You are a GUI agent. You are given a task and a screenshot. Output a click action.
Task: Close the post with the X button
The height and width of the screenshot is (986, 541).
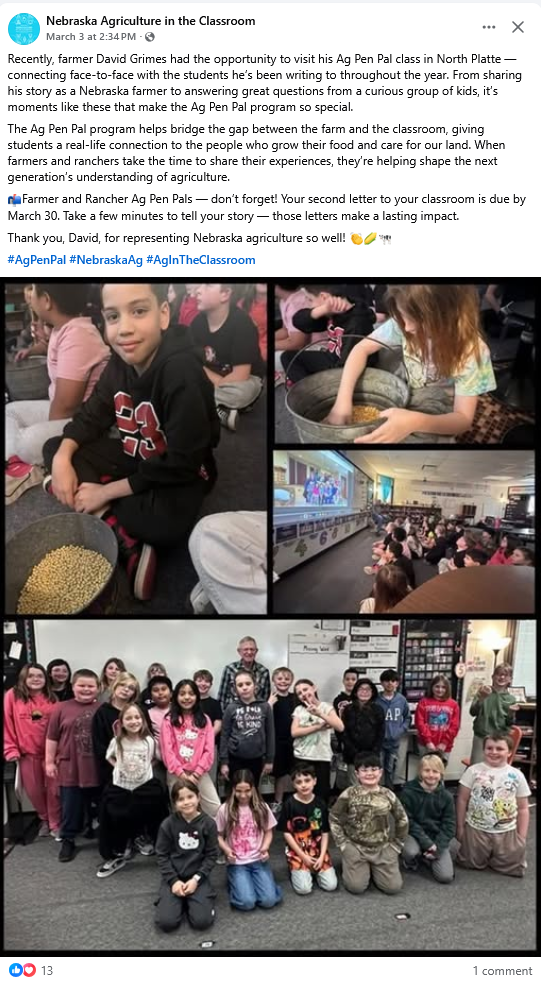click(518, 26)
